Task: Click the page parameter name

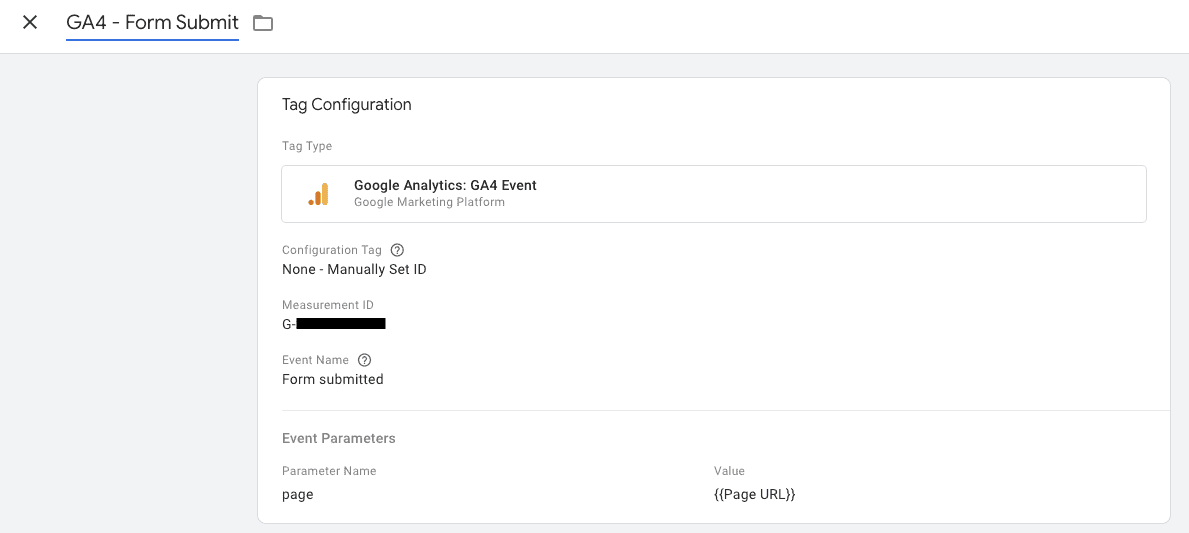Action: point(298,495)
